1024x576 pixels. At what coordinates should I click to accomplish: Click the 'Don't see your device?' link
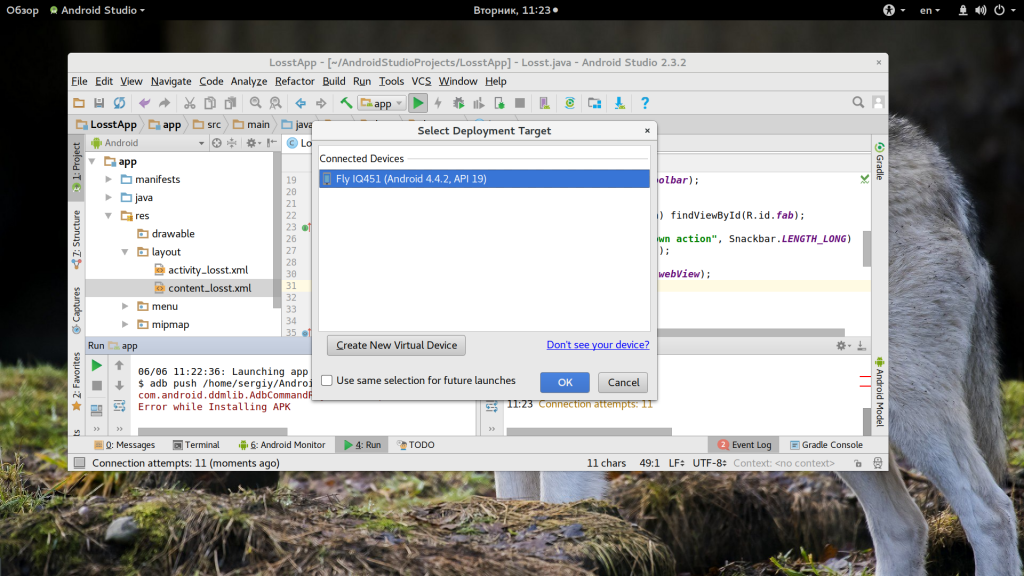click(x=597, y=345)
